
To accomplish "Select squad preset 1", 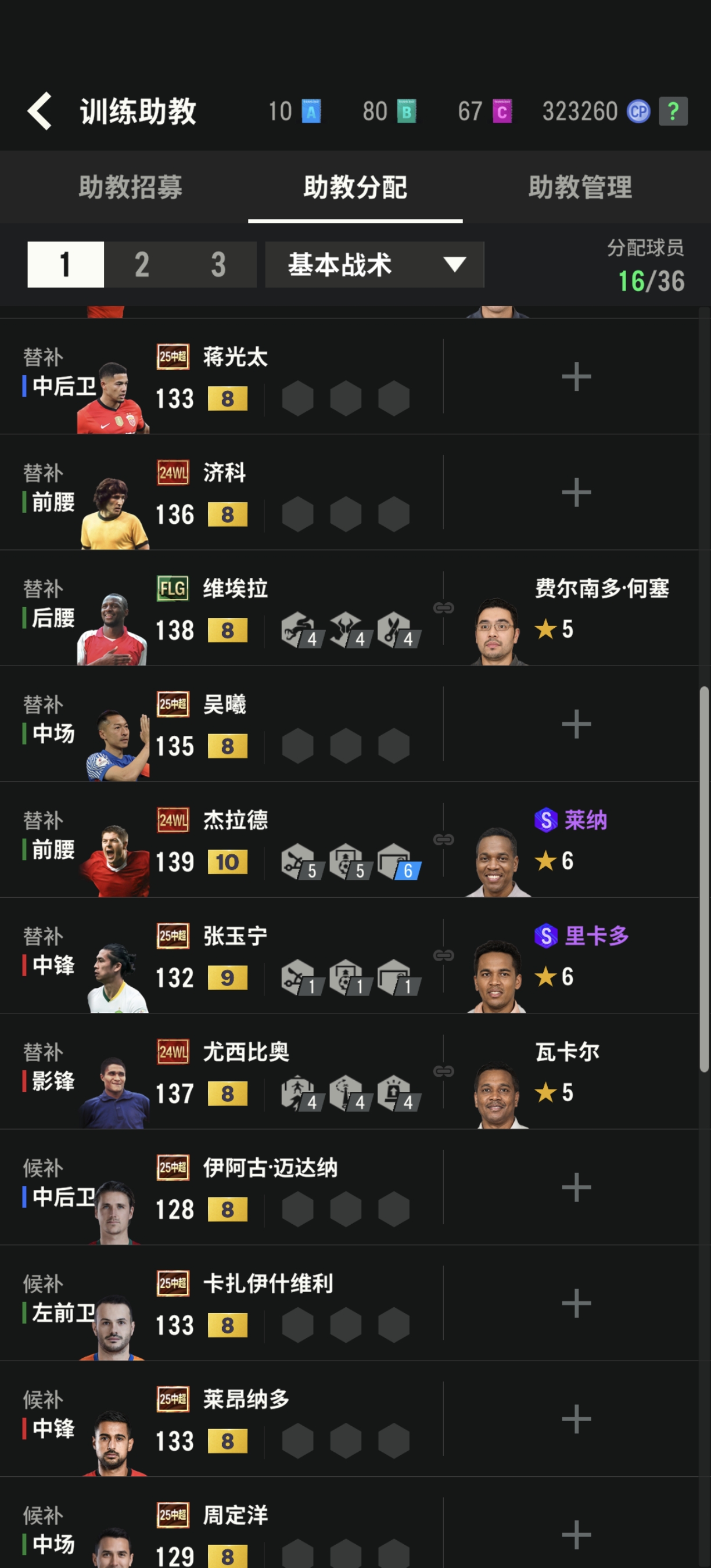I will point(66,265).
